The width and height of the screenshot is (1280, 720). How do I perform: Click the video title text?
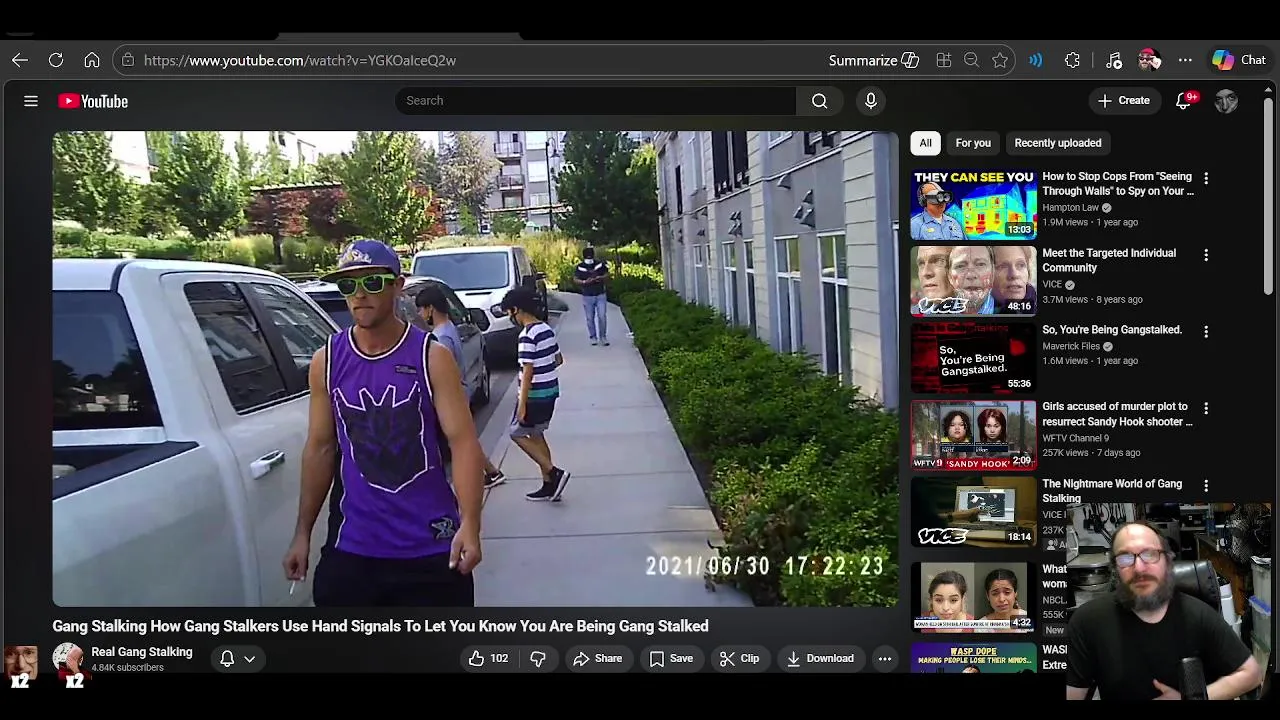(380, 626)
